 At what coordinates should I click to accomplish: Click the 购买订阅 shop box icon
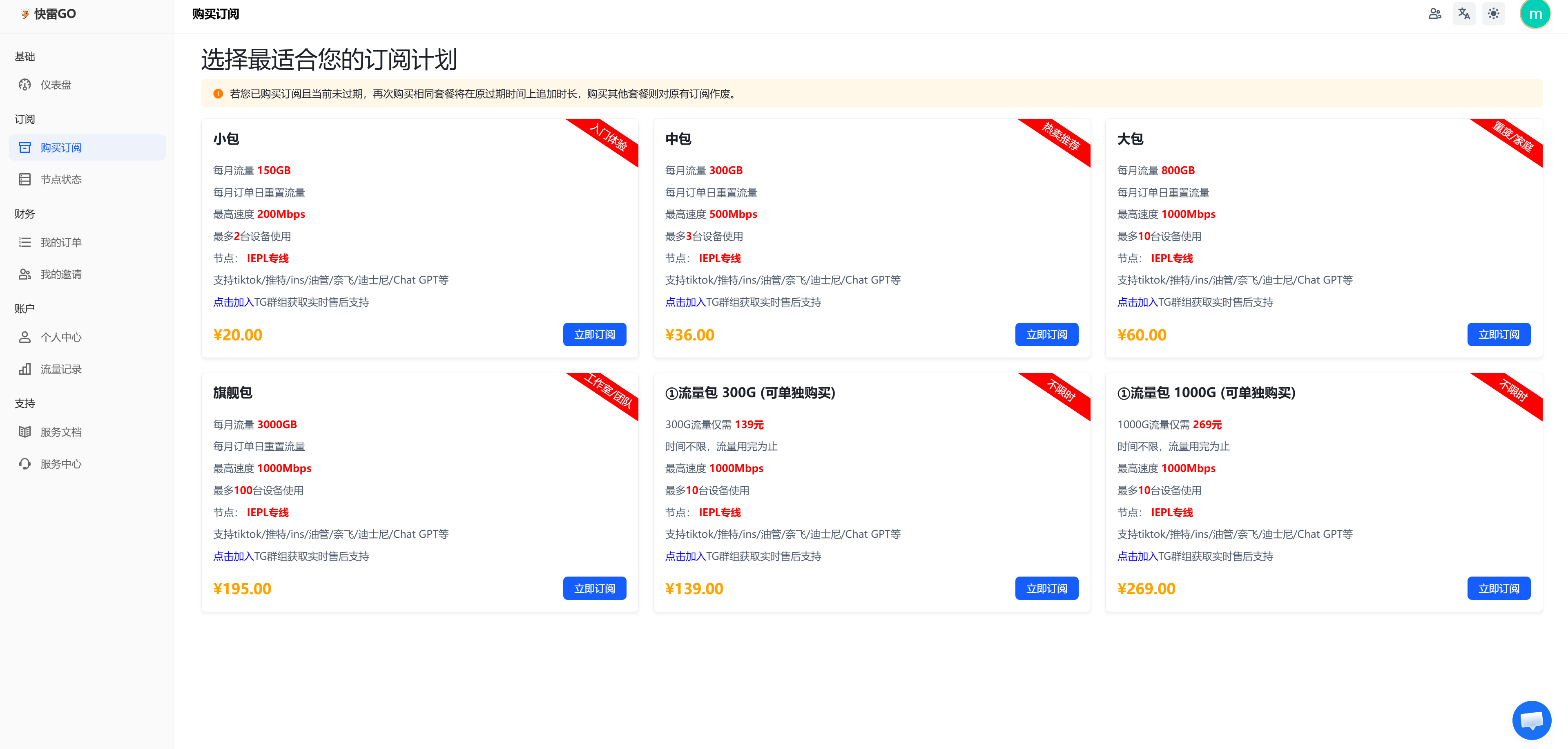point(25,148)
